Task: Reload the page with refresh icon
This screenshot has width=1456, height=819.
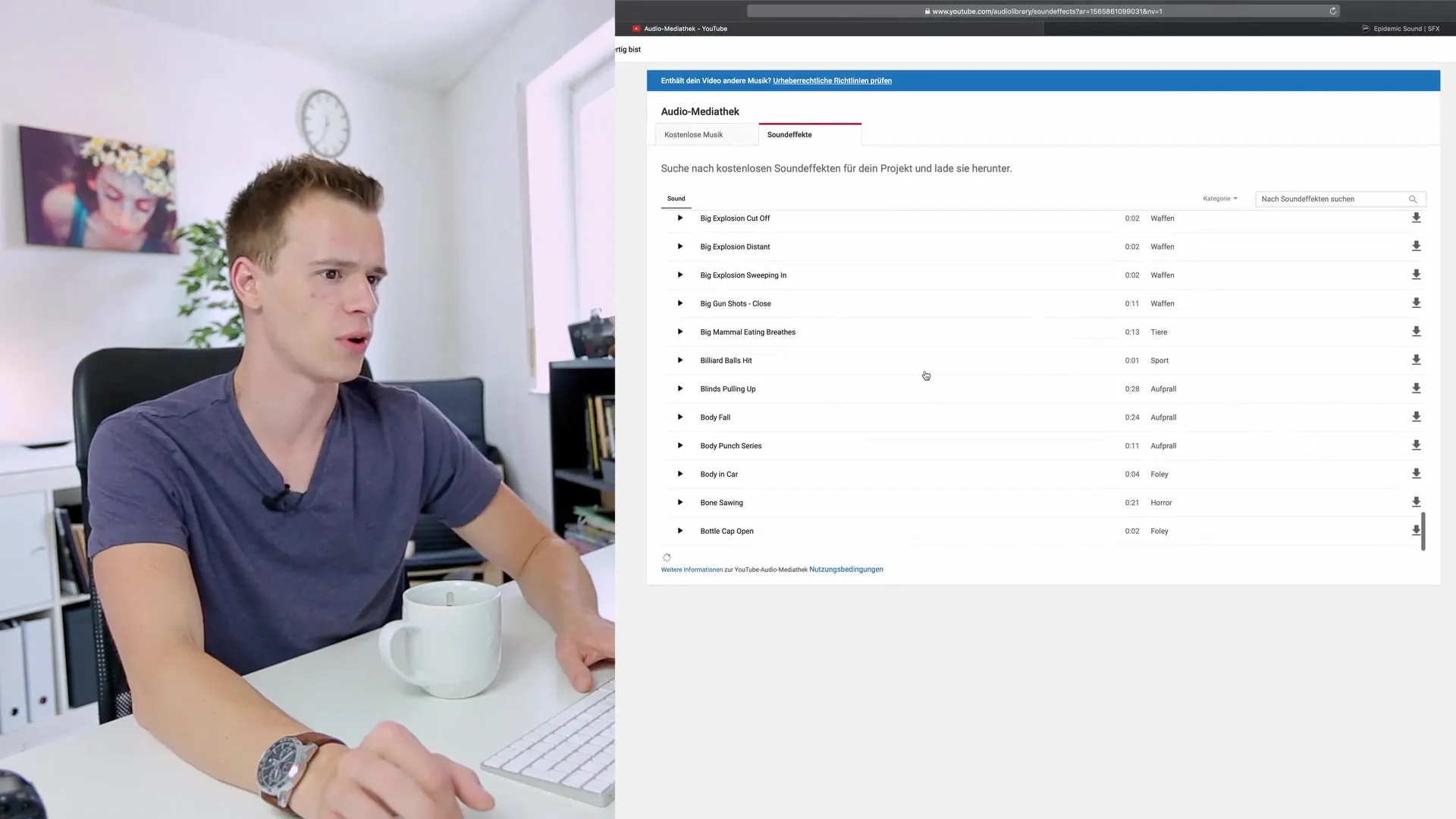Action: click(1332, 11)
